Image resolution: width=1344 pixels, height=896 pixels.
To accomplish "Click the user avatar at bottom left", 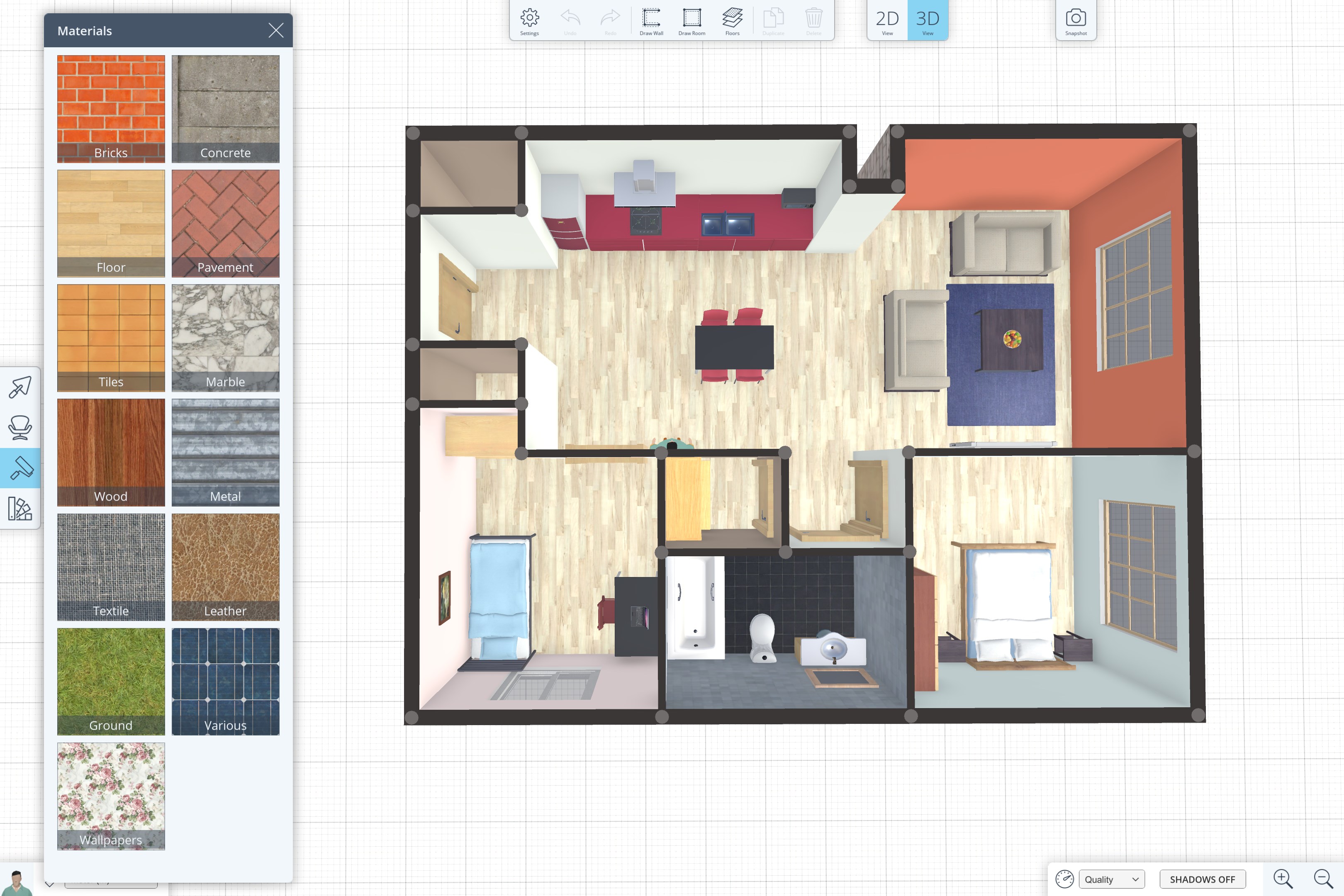I will (17, 883).
